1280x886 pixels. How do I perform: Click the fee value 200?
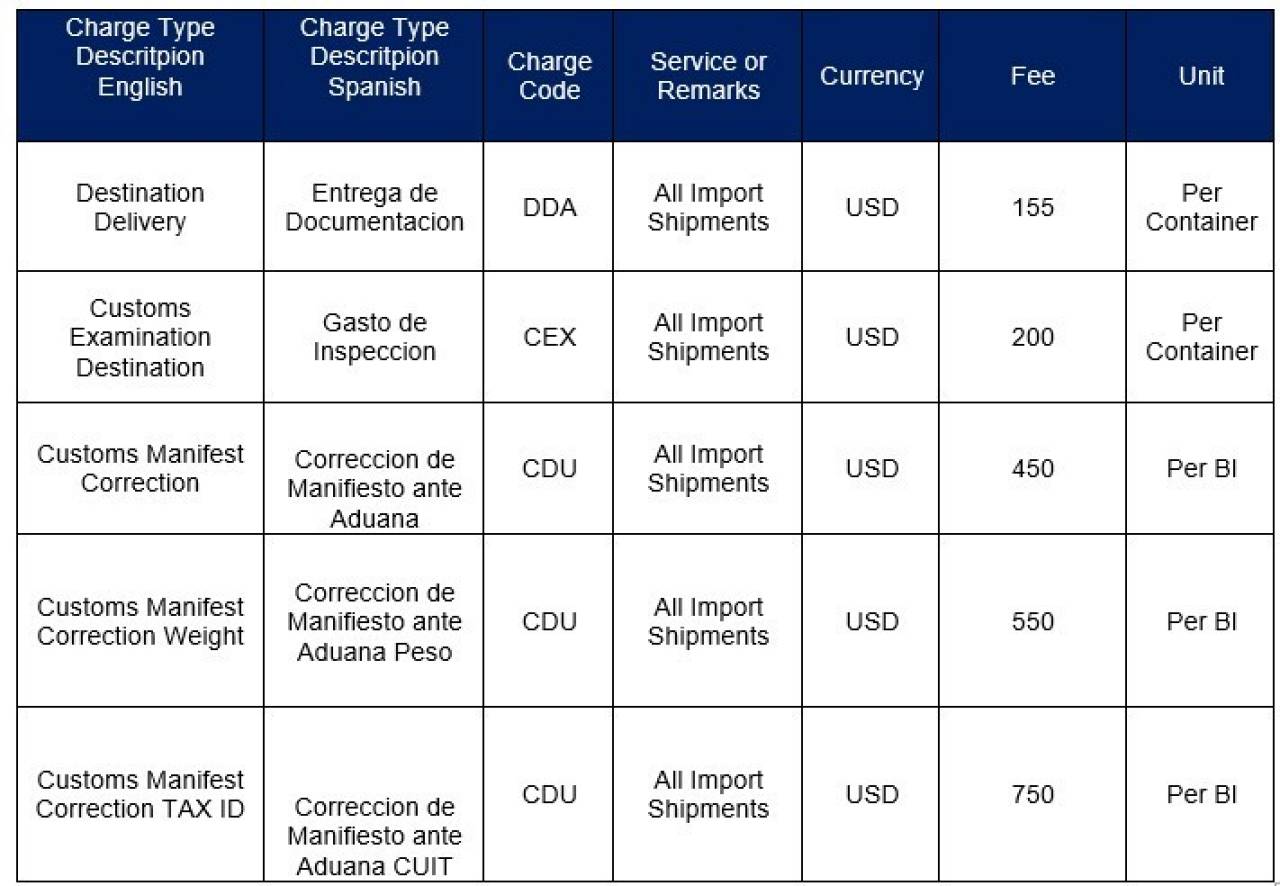1032,337
